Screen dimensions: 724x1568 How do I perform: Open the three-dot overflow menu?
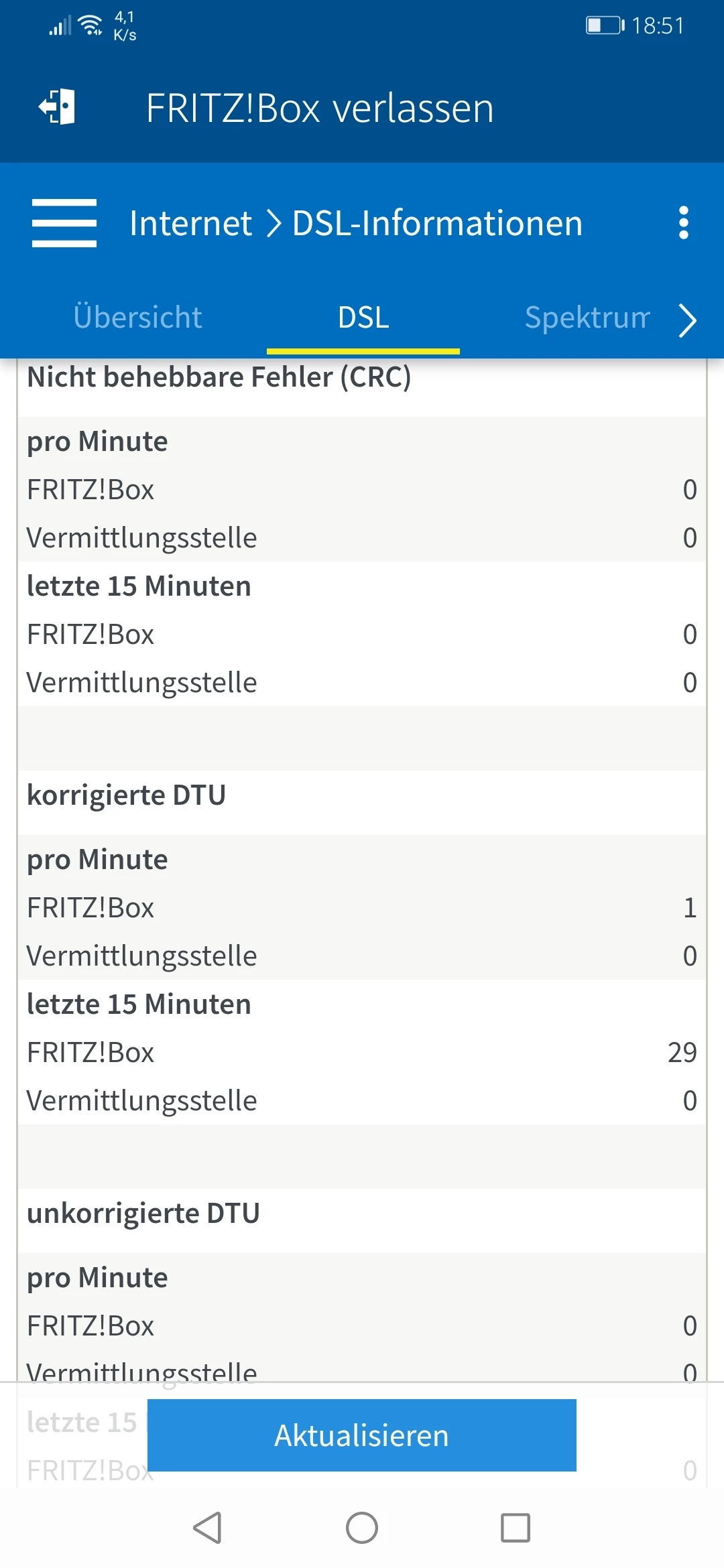coord(683,223)
